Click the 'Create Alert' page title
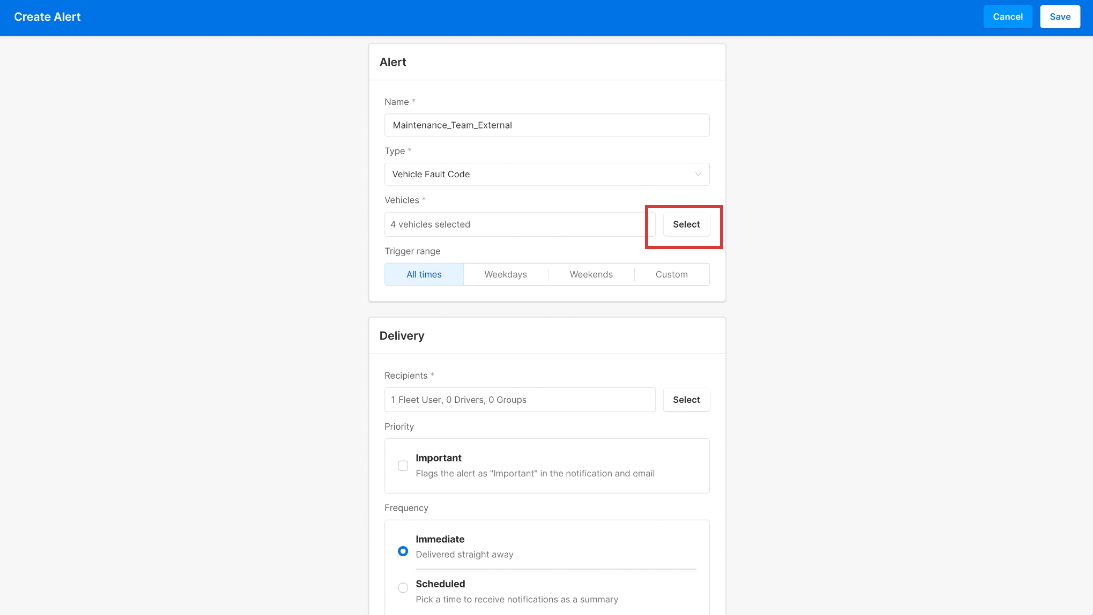 click(x=47, y=17)
